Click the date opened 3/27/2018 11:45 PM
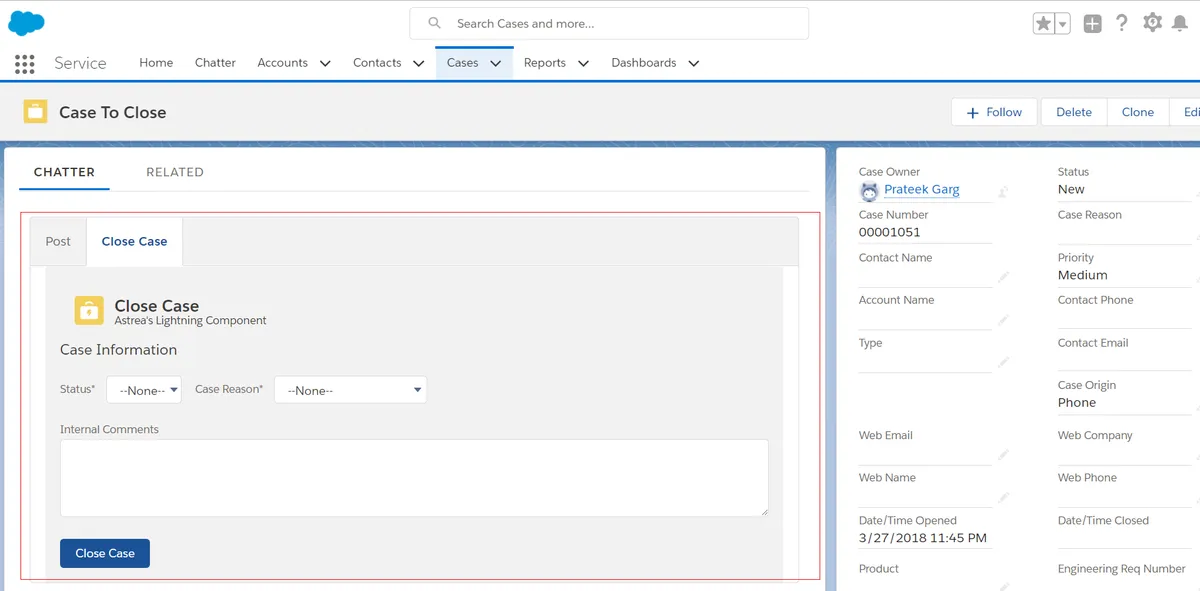This screenshot has height=591, width=1200. 923,538
